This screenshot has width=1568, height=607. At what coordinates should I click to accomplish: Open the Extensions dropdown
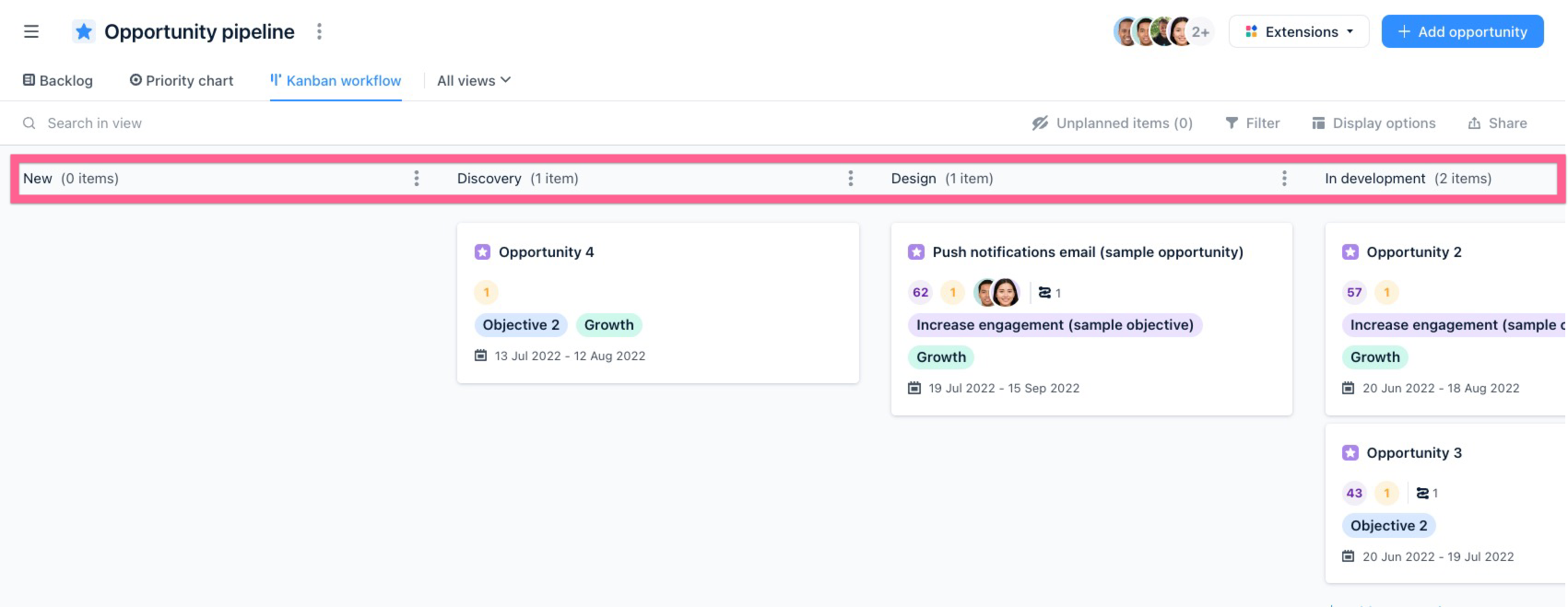(x=1299, y=31)
